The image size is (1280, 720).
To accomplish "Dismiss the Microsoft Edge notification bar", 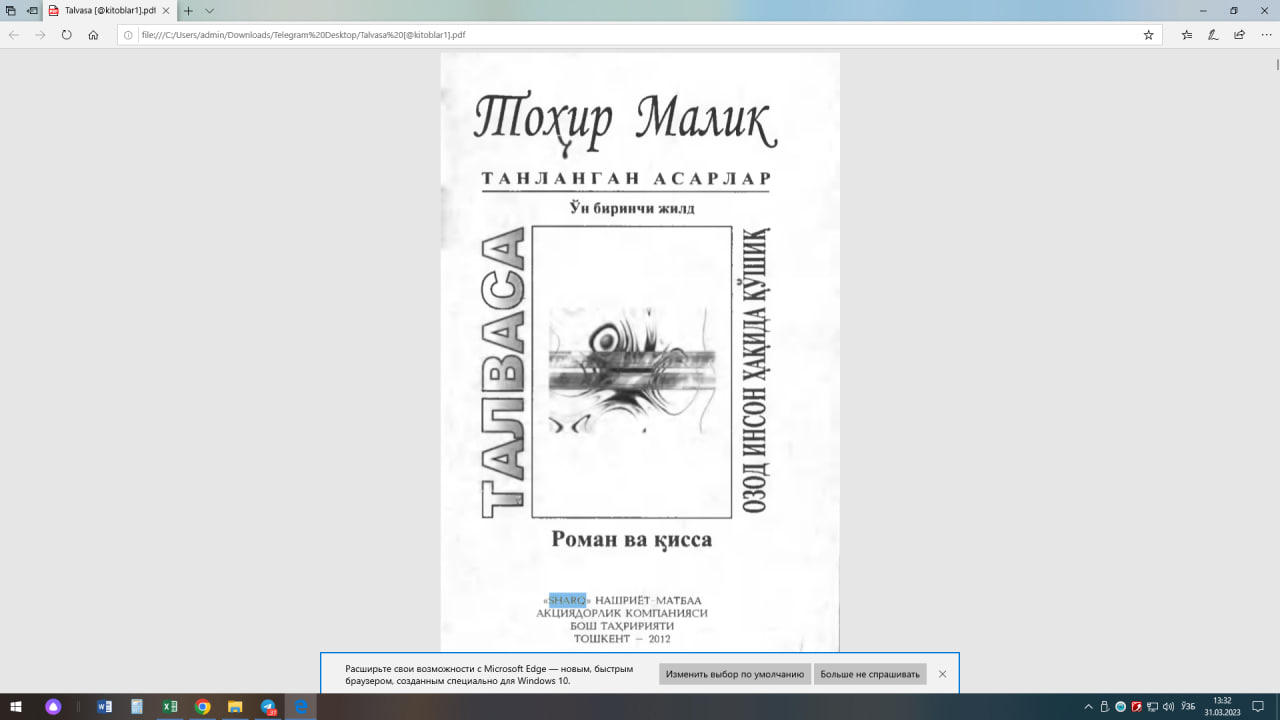I will pyautogui.click(x=942, y=674).
